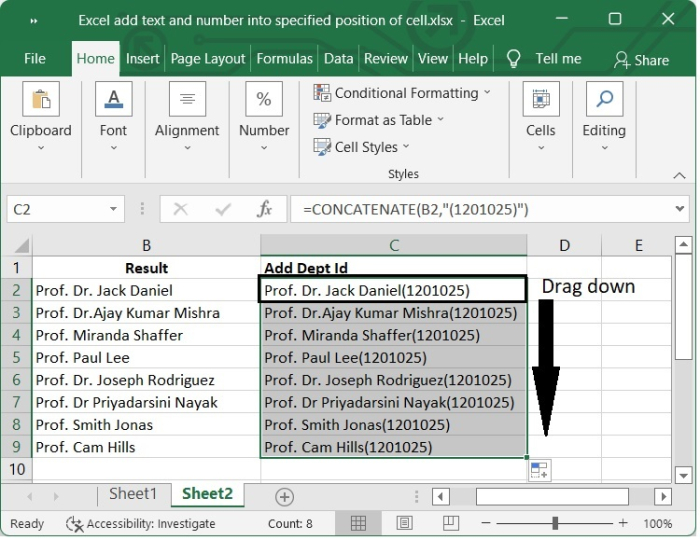Select column C header

pyautogui.click(x=393, y=245)
